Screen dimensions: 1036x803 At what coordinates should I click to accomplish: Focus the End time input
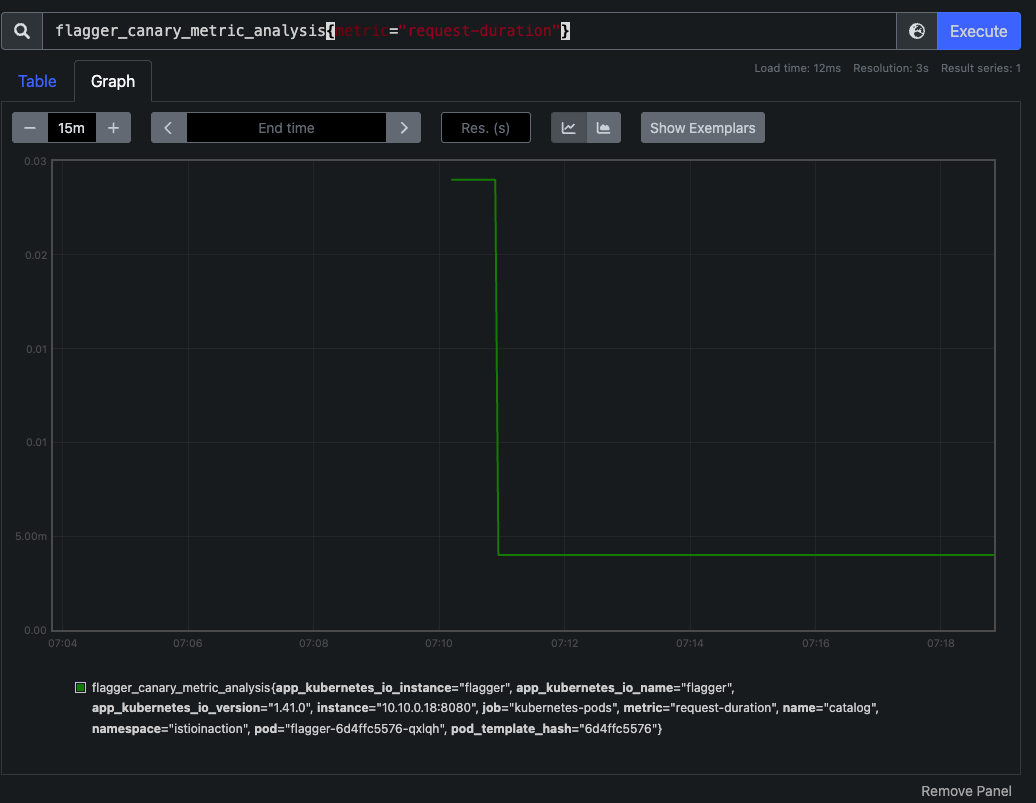286,128
